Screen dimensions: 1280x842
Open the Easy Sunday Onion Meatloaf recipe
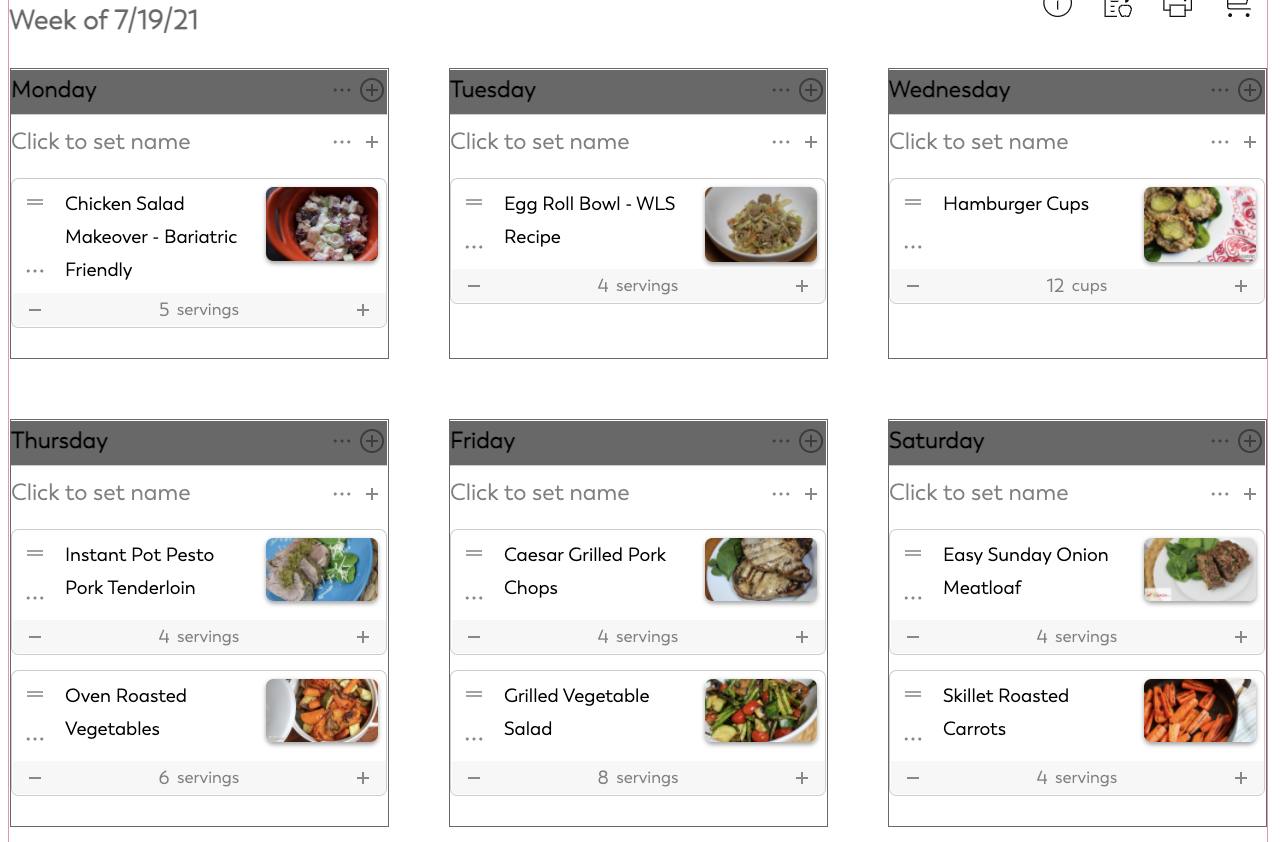1024,570
